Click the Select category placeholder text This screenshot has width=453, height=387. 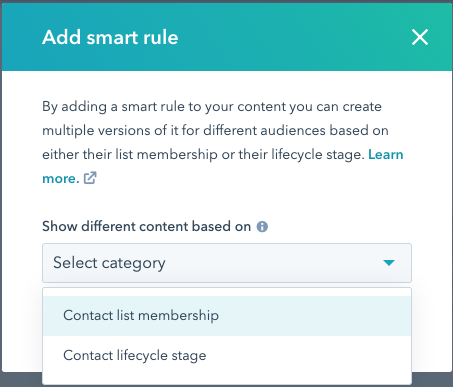[109, 263]
